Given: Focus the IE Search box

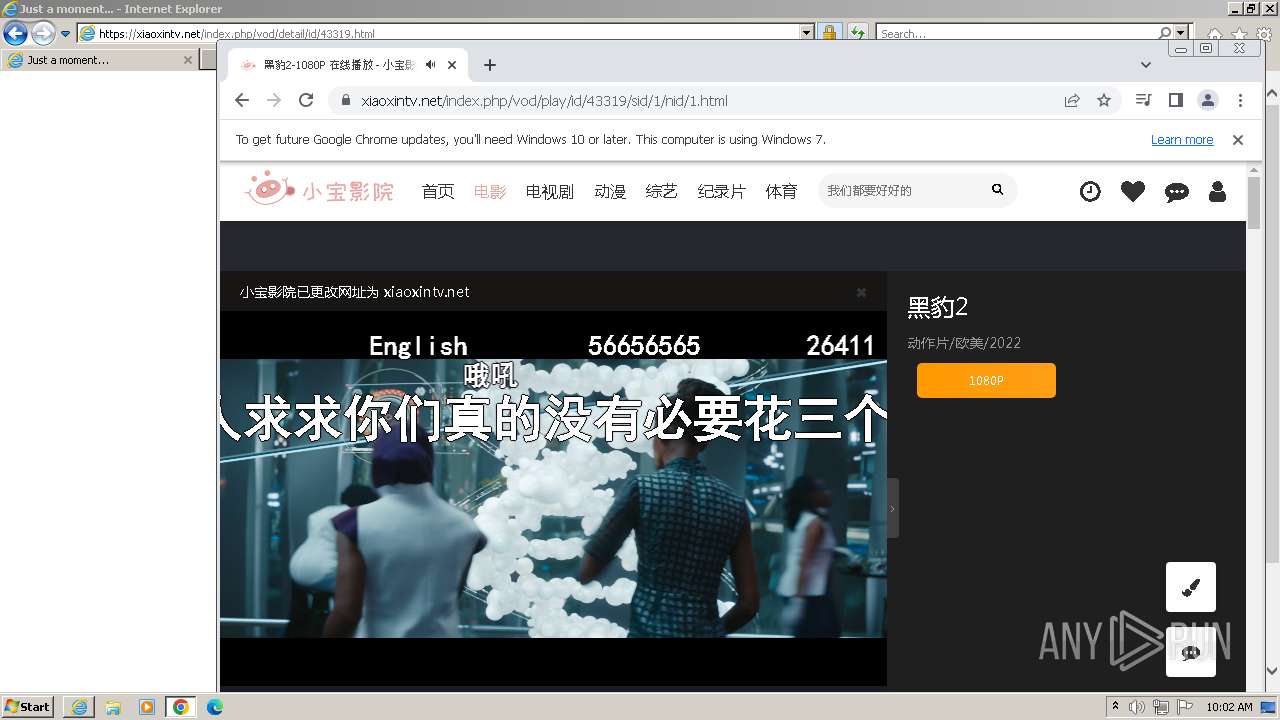Looking at the screenshot, I should 1017,33.
